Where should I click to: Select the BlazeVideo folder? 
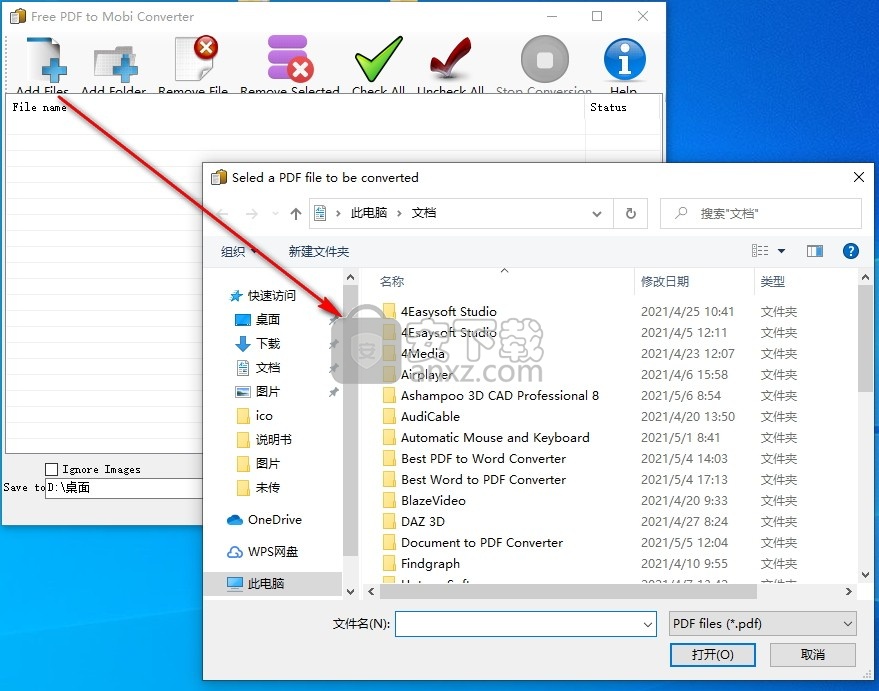433,500
